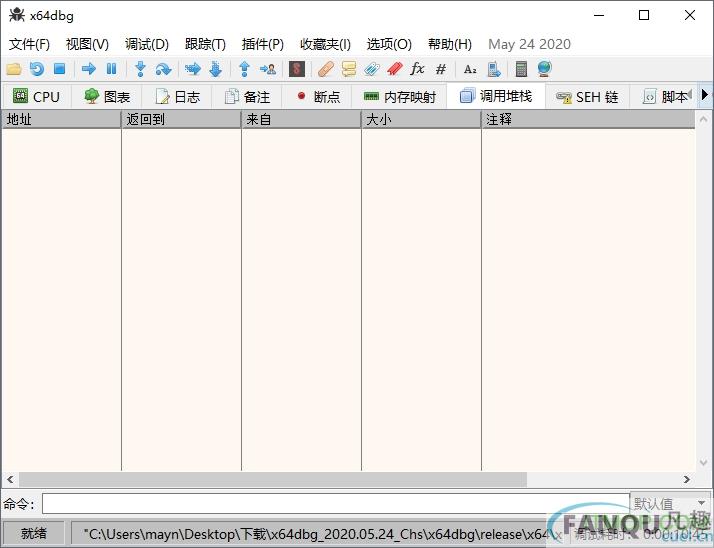714x548 pixels.
Task: Open the intermodular calls icon
Action: tap(494, 69)
